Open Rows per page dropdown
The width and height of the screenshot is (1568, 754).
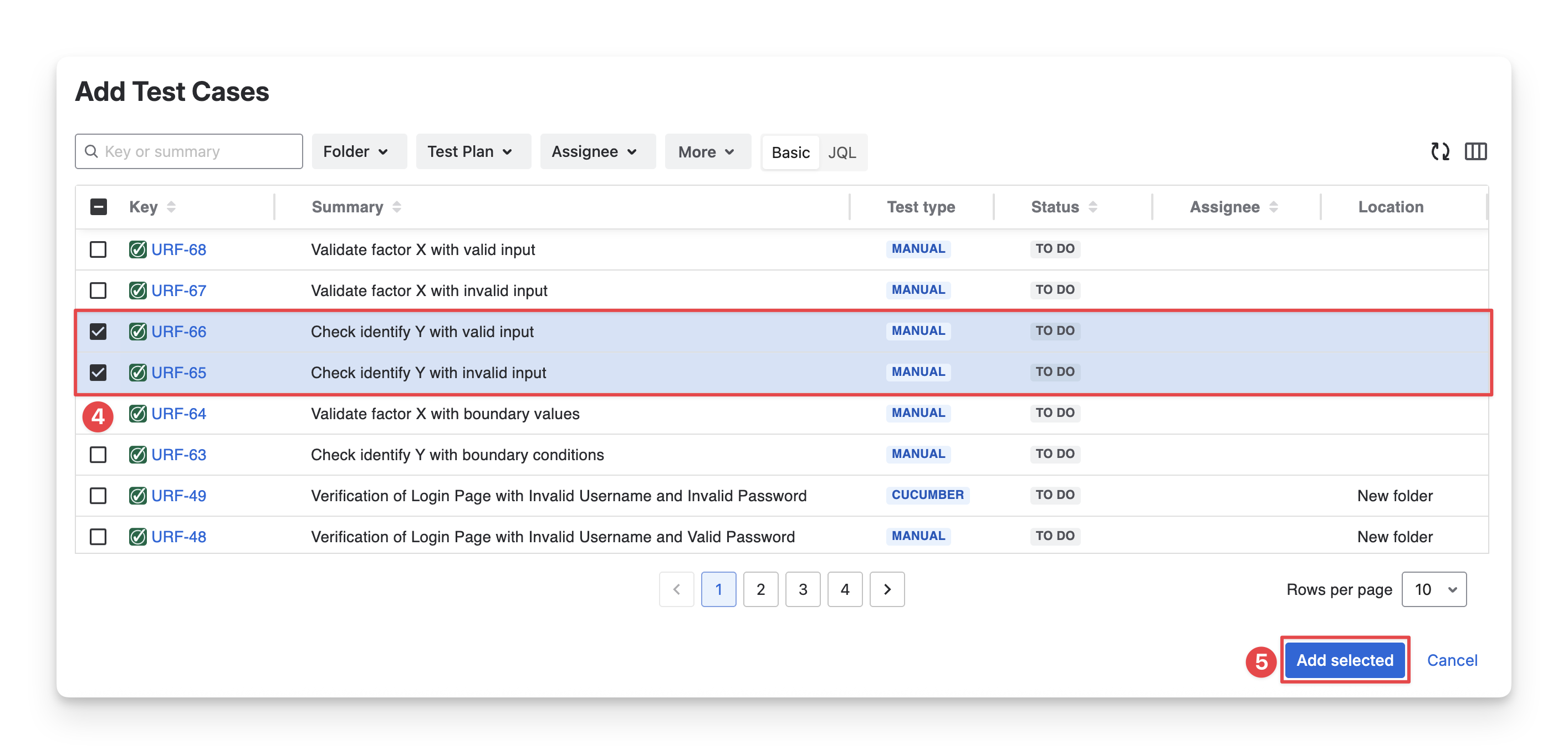click(1433, 589)
